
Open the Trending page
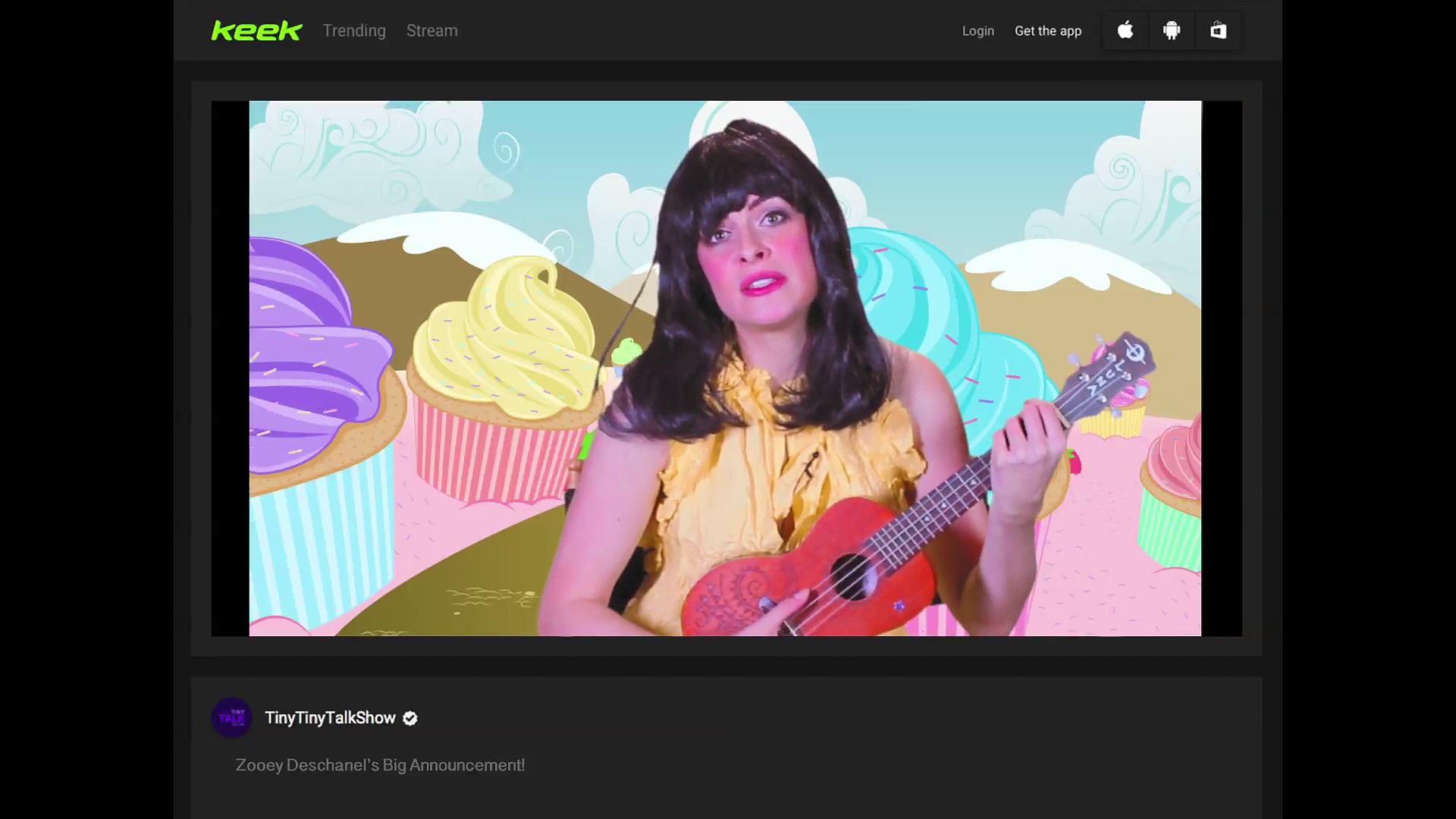[x=354, y=30]
